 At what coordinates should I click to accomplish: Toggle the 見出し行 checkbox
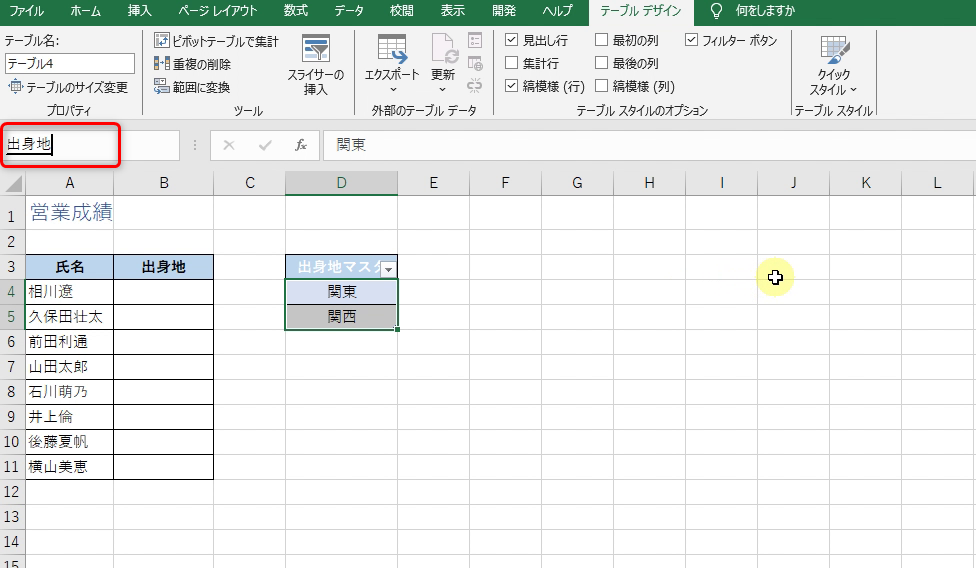[x=512, y=41]
